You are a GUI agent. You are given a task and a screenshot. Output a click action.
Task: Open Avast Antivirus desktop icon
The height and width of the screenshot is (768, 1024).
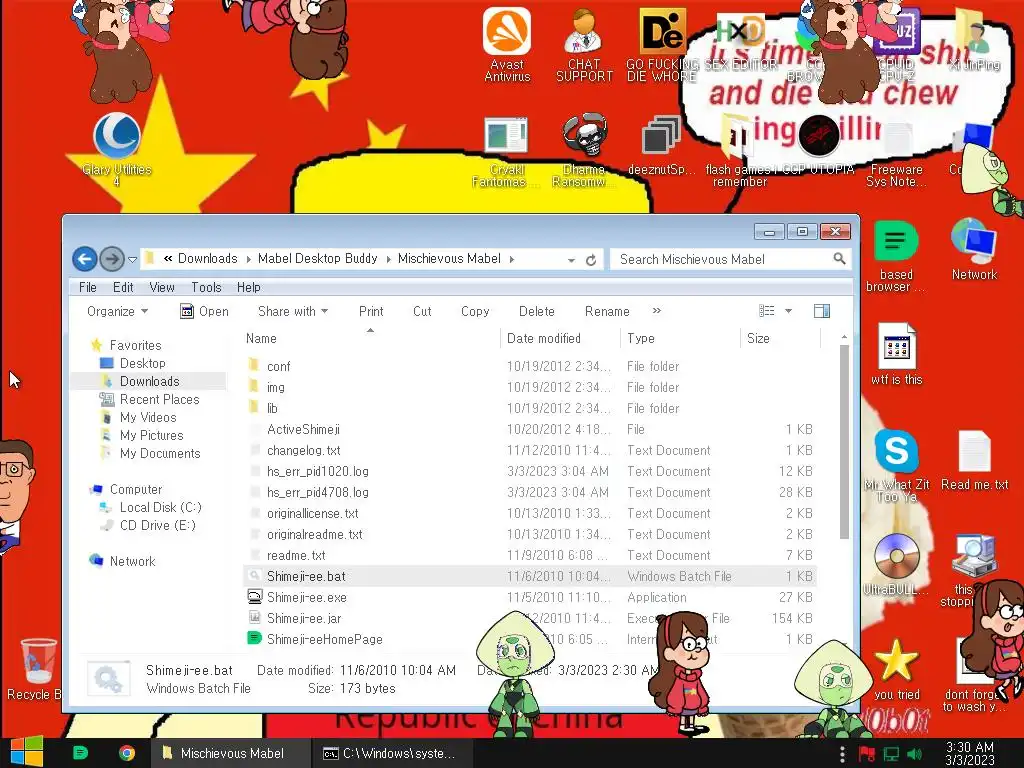(507, 44)
